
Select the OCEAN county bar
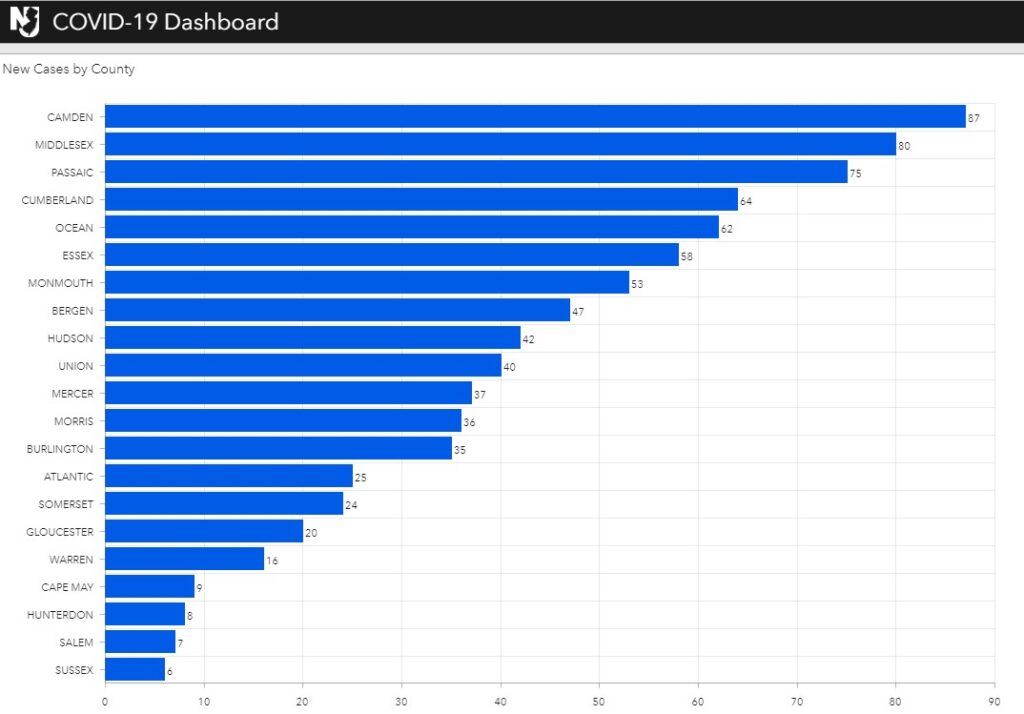click(x=411, y=227)
